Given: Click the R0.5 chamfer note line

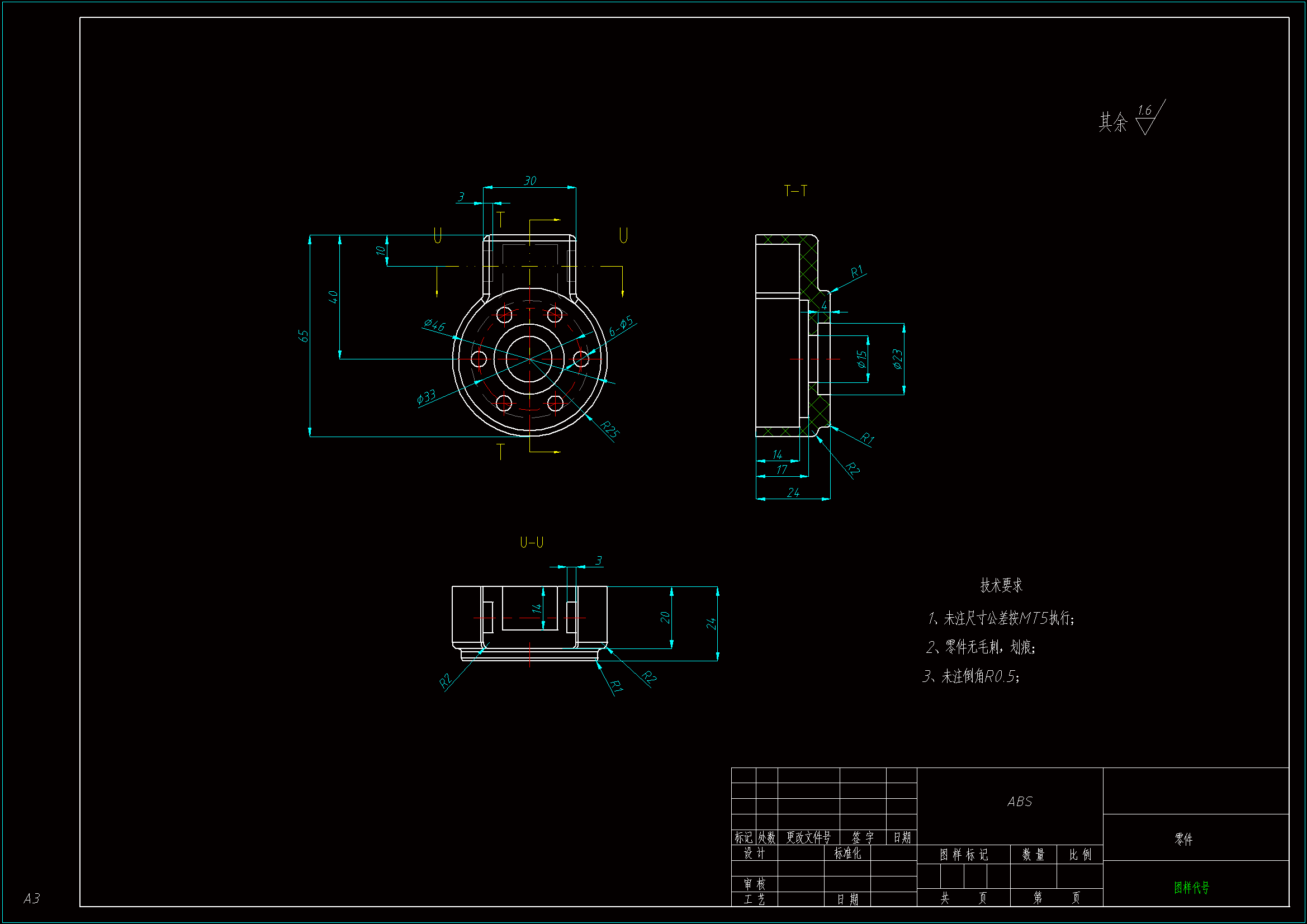Looking at the screenshot, I should 970,676.
